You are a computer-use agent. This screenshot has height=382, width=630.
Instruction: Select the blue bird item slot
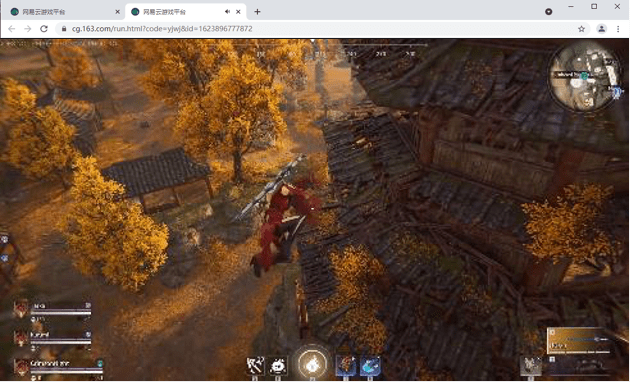point(370,366)
